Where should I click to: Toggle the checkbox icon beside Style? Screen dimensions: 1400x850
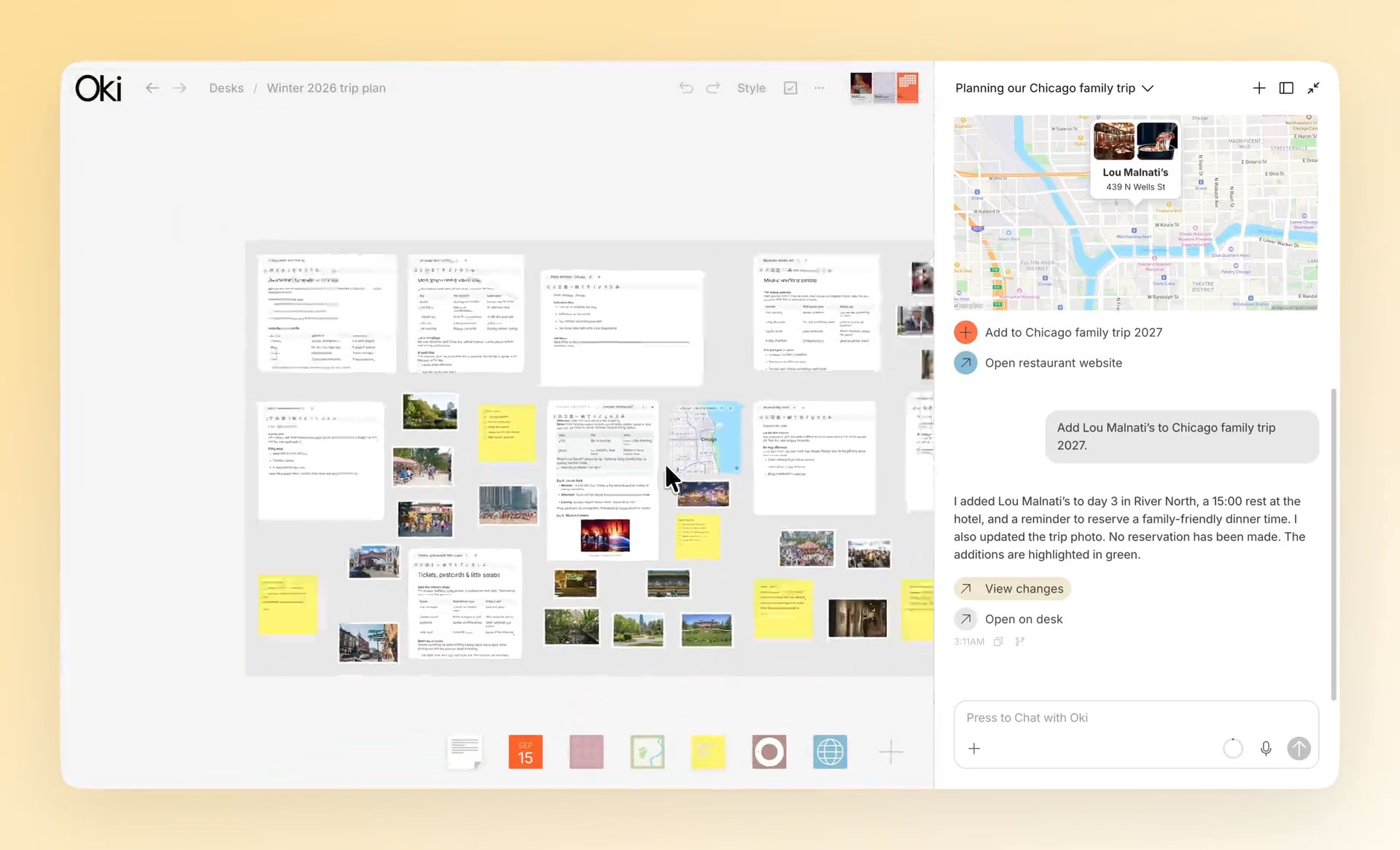790,88
